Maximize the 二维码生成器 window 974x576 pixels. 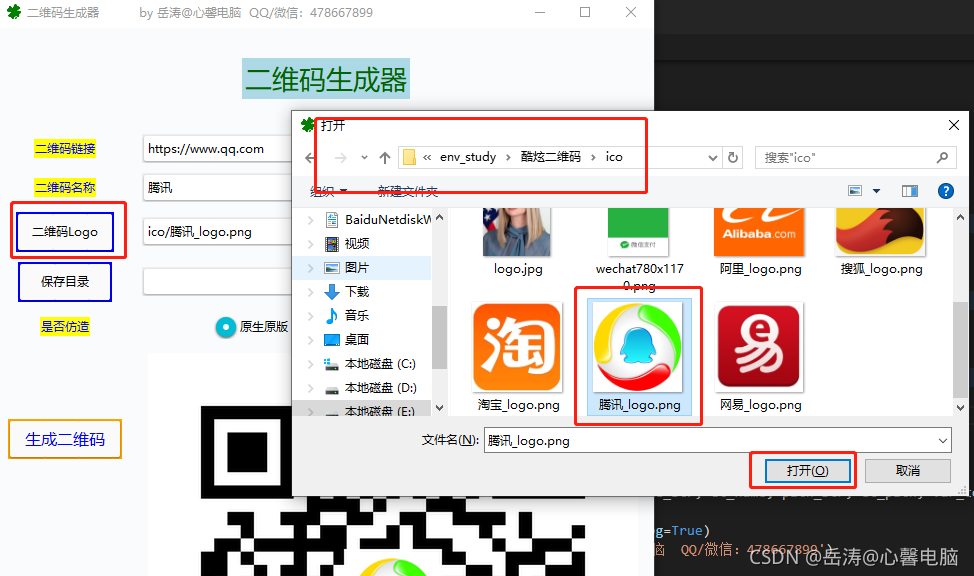click(585, 12)
